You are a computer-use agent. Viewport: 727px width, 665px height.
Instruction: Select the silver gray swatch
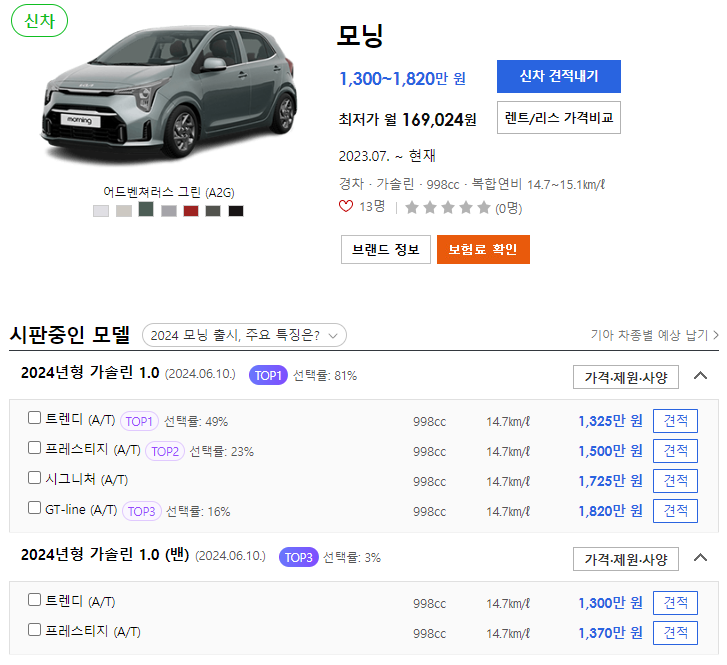tap(169, 211)
